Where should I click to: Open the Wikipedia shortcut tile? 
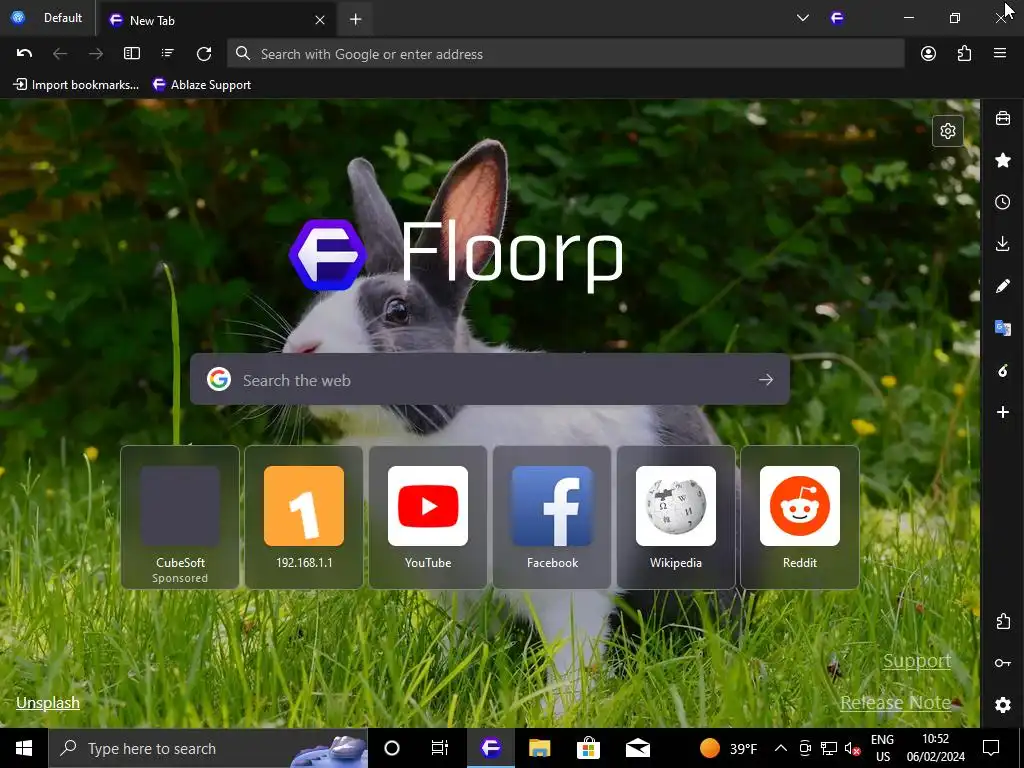[676, 517]
